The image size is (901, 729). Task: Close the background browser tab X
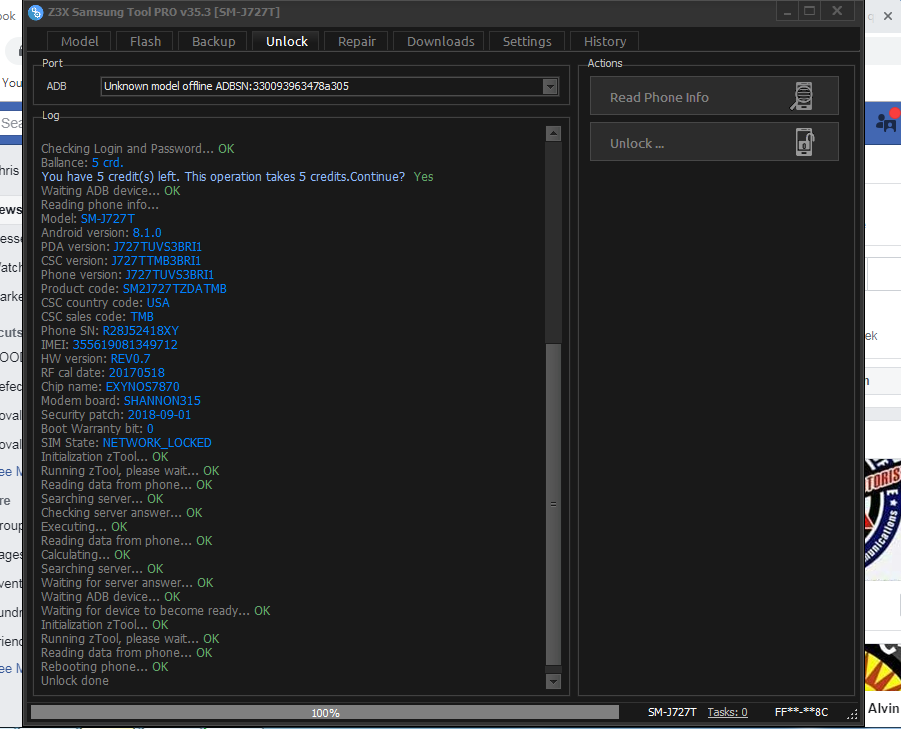(888, 16)
